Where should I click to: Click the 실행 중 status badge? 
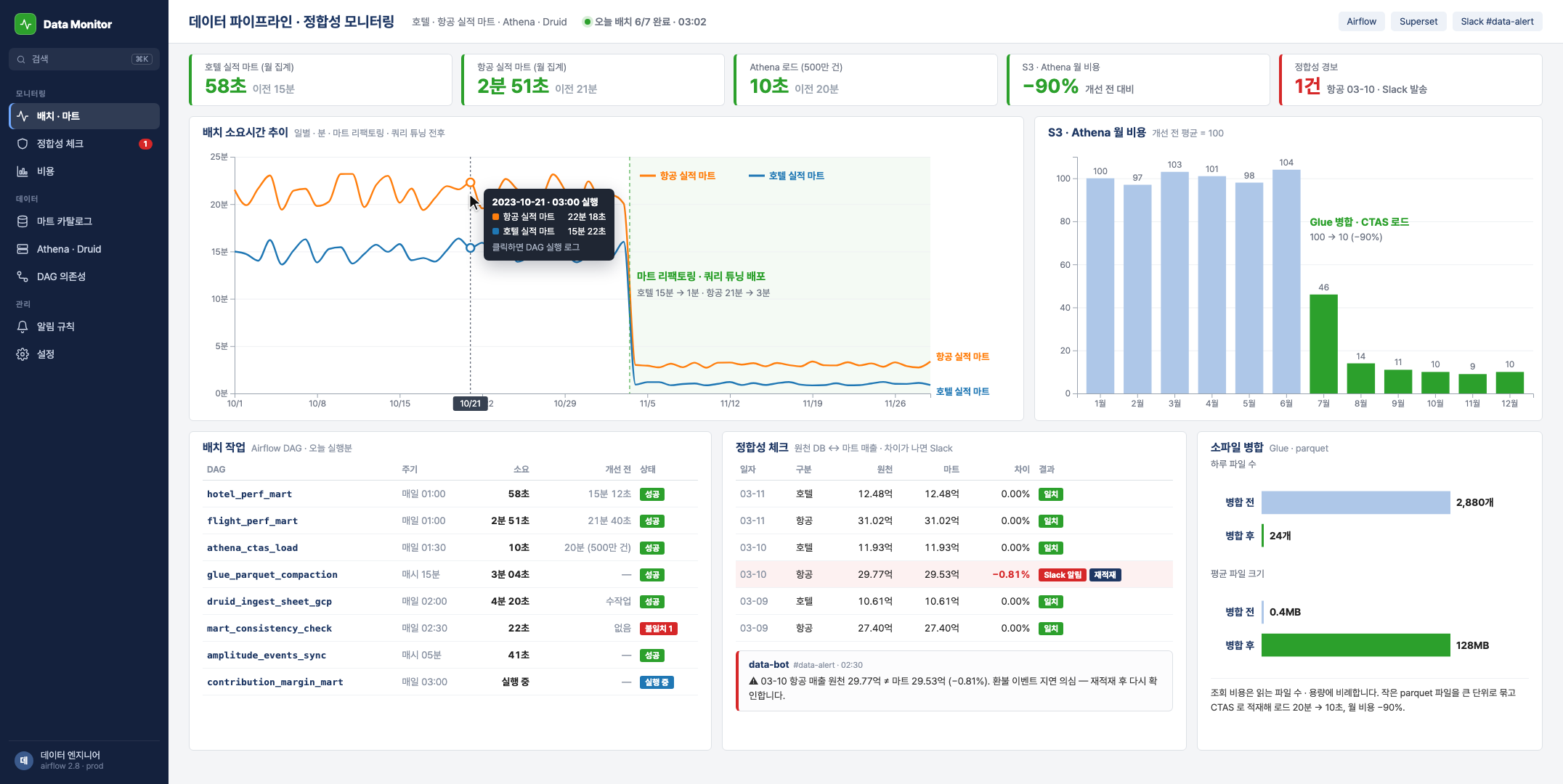[657, 682]
